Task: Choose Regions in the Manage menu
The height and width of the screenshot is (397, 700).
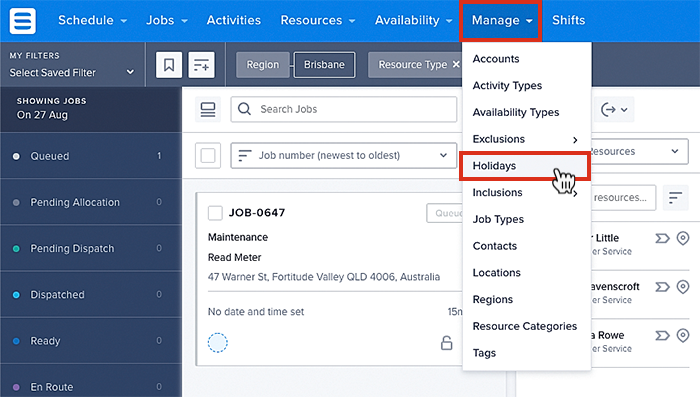Action: [x=493, y=300]
